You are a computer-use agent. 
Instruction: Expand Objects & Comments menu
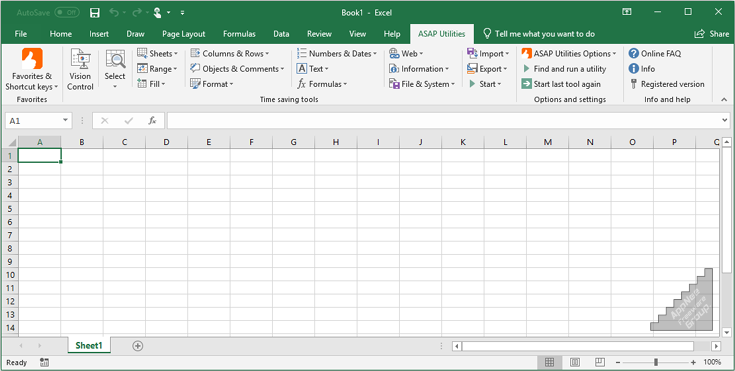click(237, 69)
